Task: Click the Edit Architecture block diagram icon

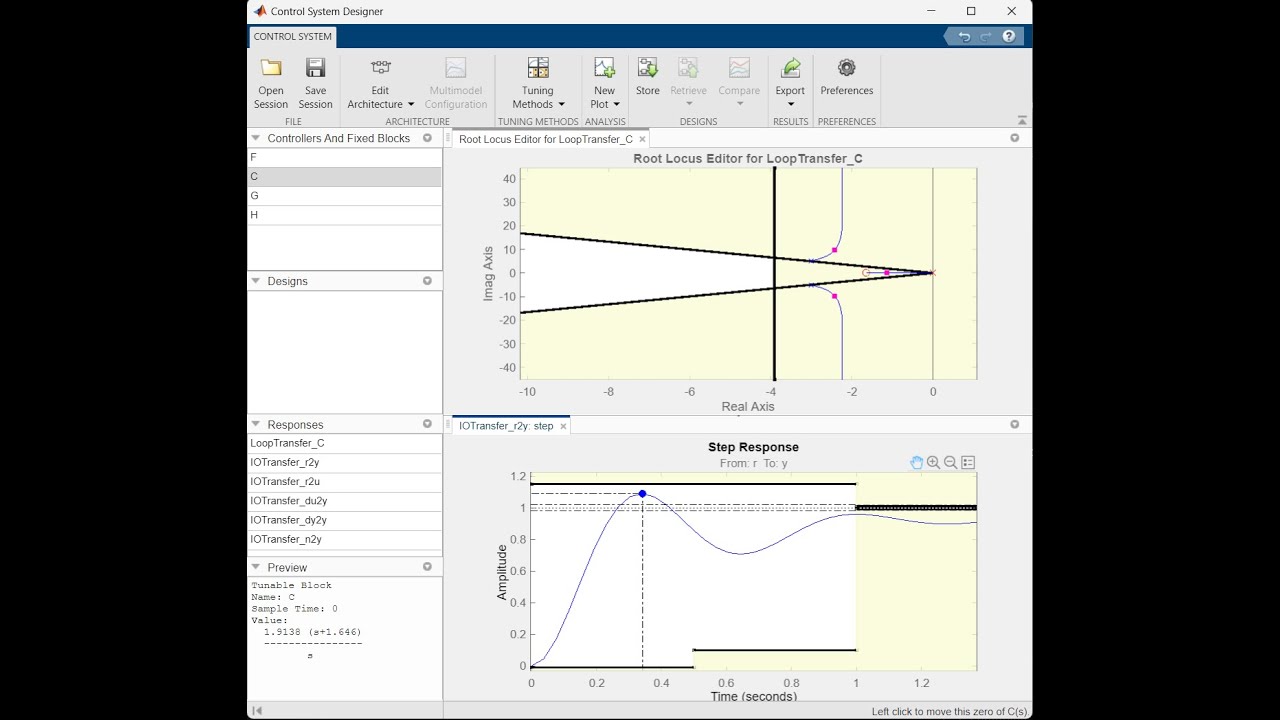Action: point(380,68)
